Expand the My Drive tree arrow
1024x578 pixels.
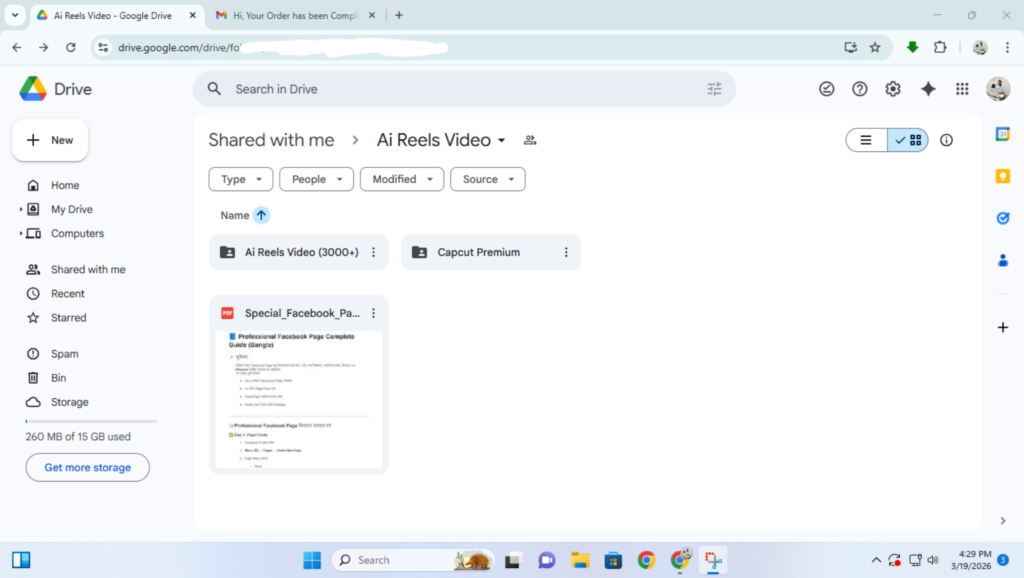click(21, 210)
